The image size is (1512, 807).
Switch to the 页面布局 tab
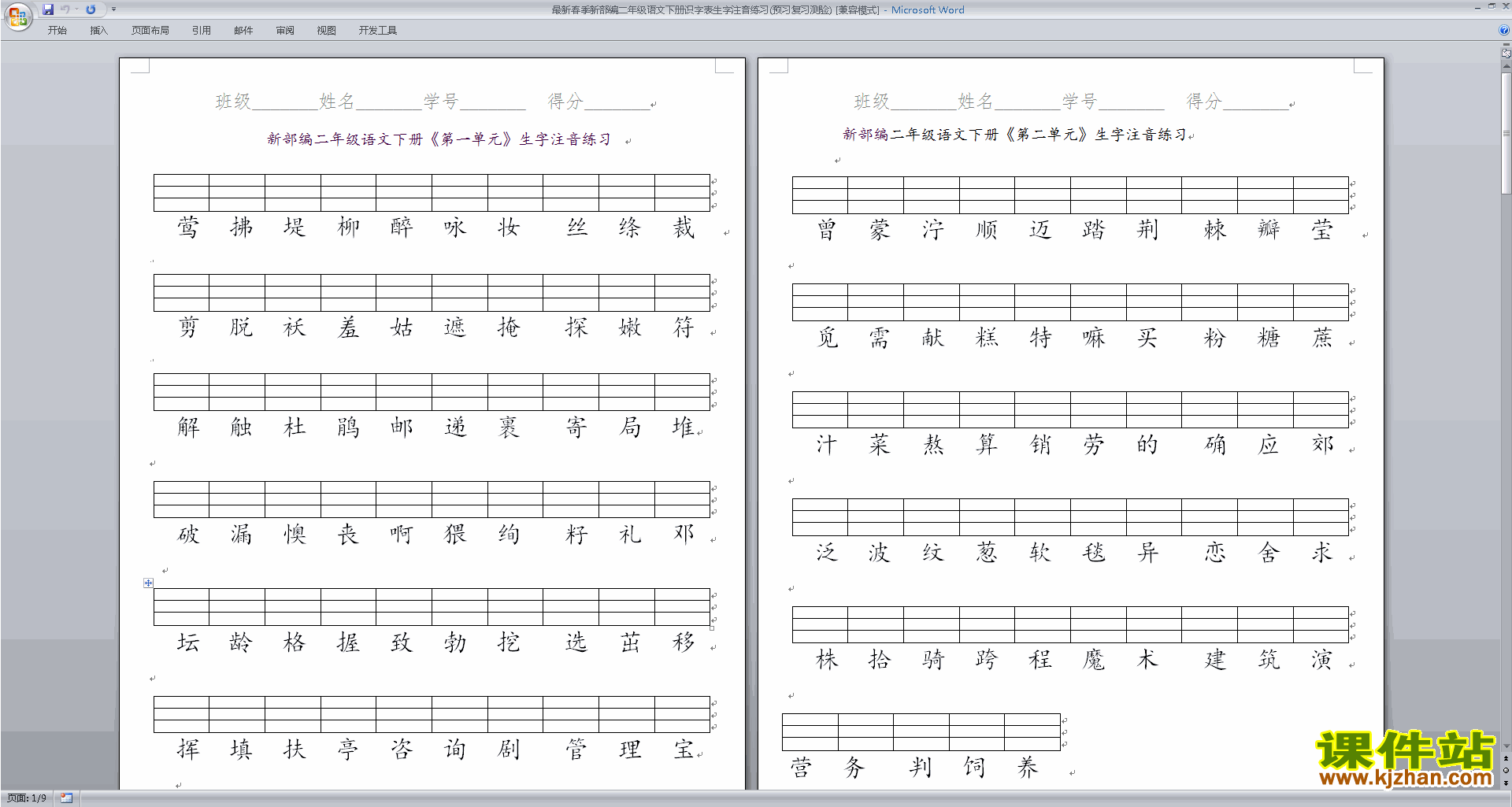pyautogui.click(x=150, y=31)
